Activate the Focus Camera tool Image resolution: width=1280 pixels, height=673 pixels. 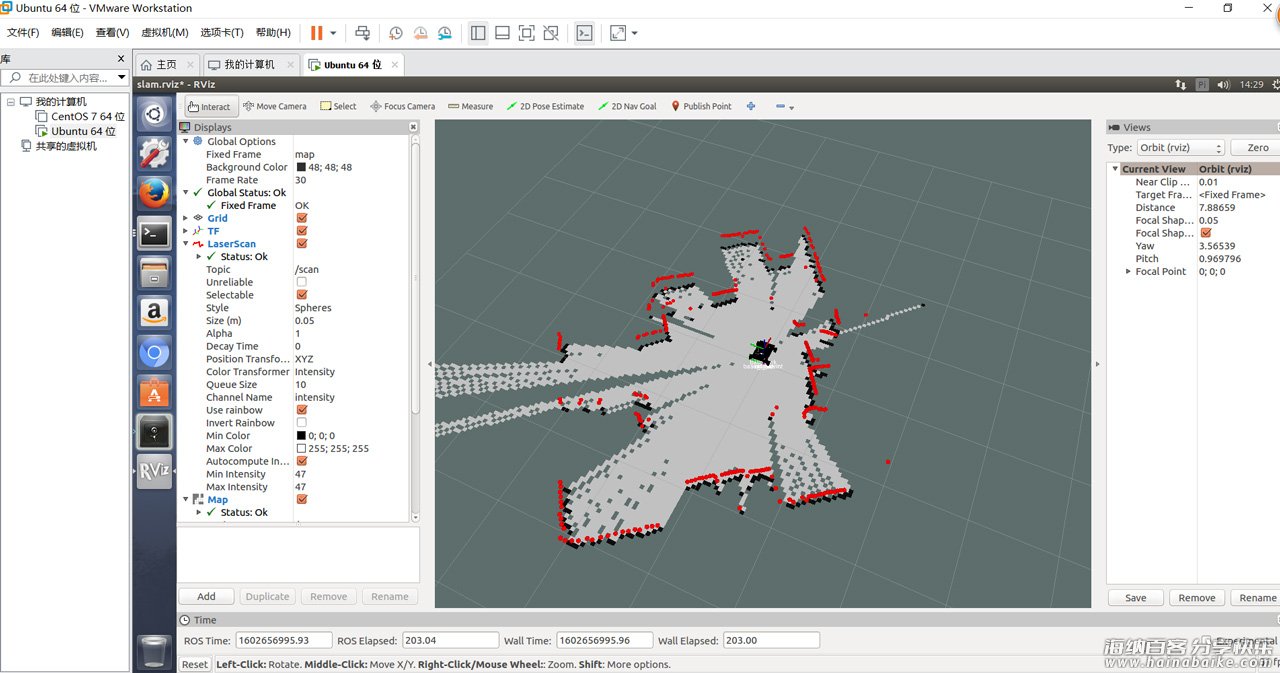coord(402,106)
